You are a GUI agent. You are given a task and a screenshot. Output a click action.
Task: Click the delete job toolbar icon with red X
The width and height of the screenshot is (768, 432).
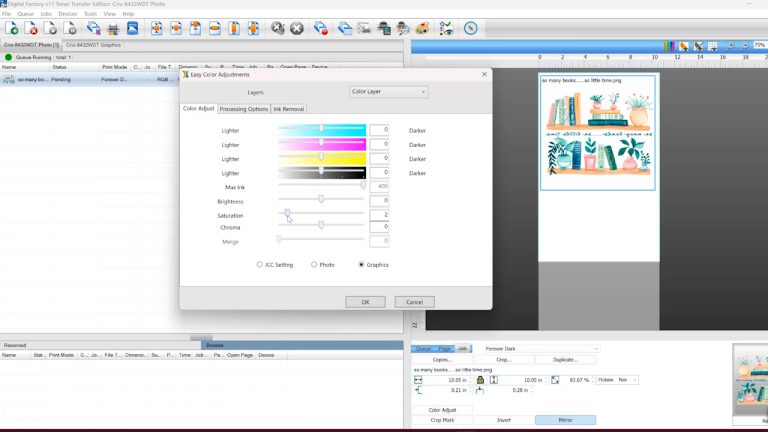click(x=31, y=28)
